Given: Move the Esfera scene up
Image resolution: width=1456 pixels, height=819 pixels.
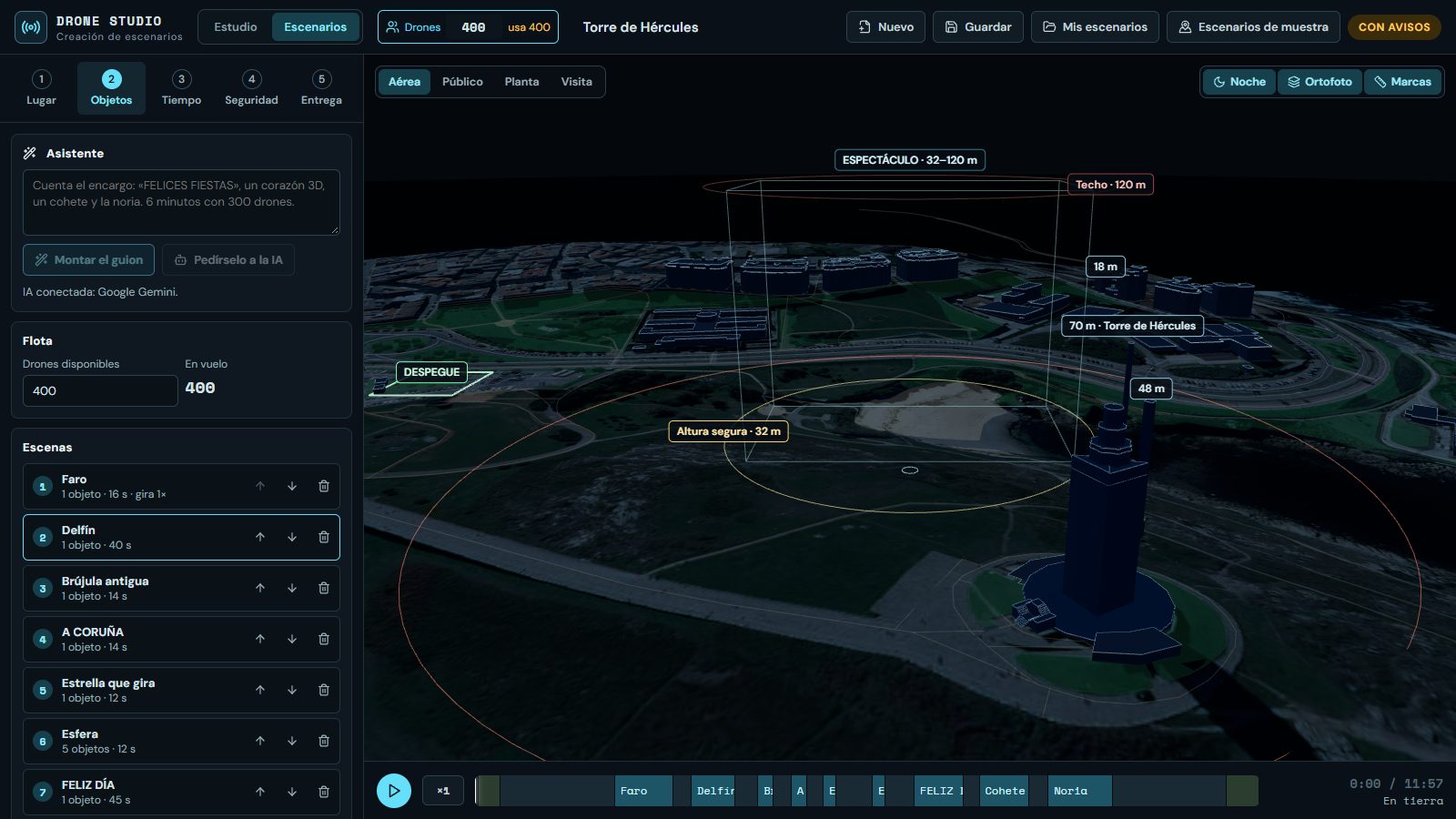Looking at the screenshot, I should 260,741.
